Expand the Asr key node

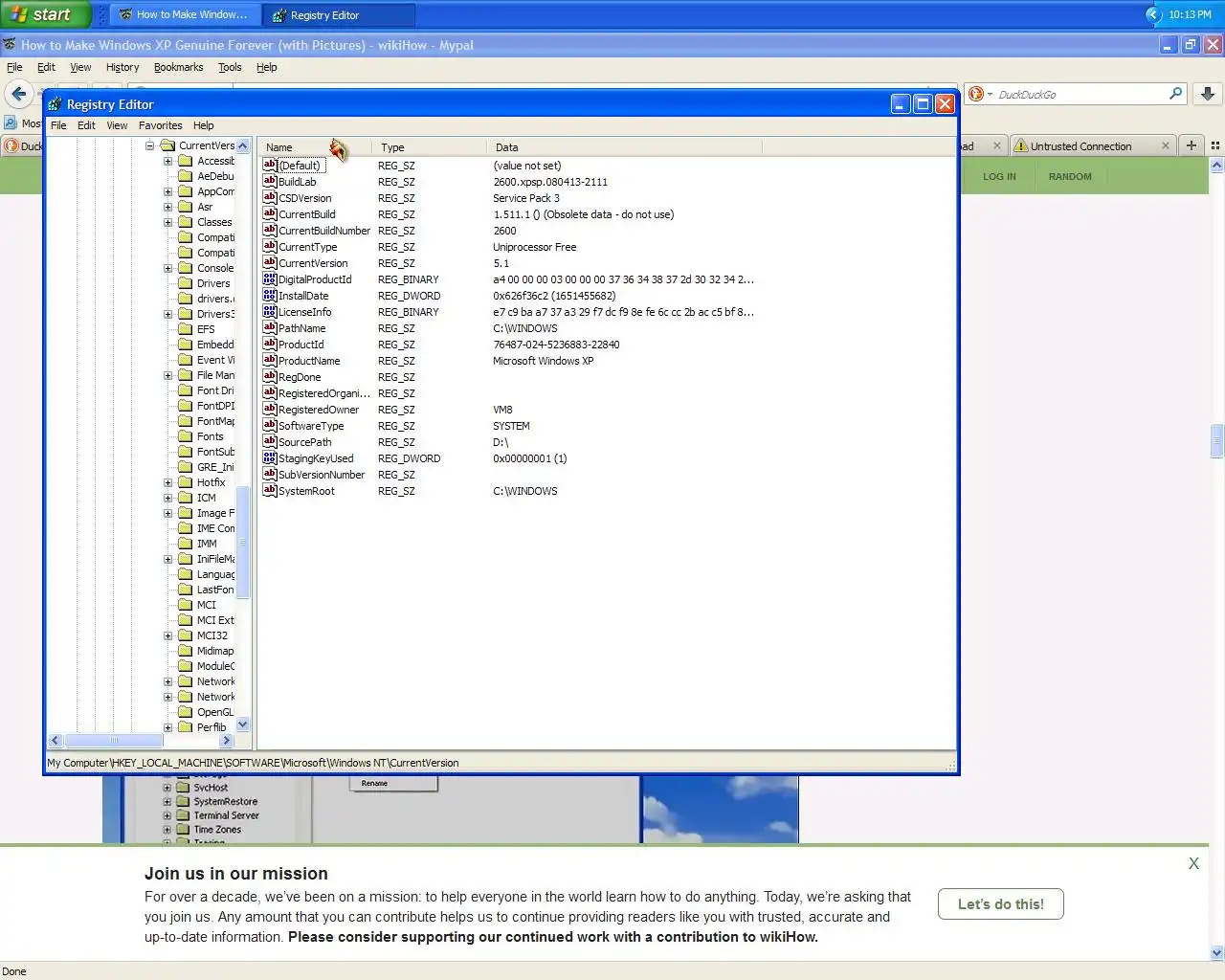[x=168, y=207]
